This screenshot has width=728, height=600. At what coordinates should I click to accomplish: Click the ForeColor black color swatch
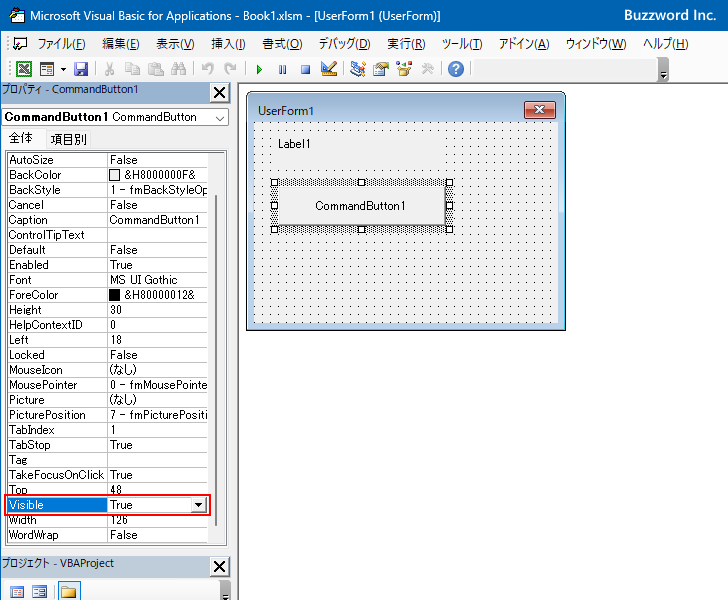[114, 295]
